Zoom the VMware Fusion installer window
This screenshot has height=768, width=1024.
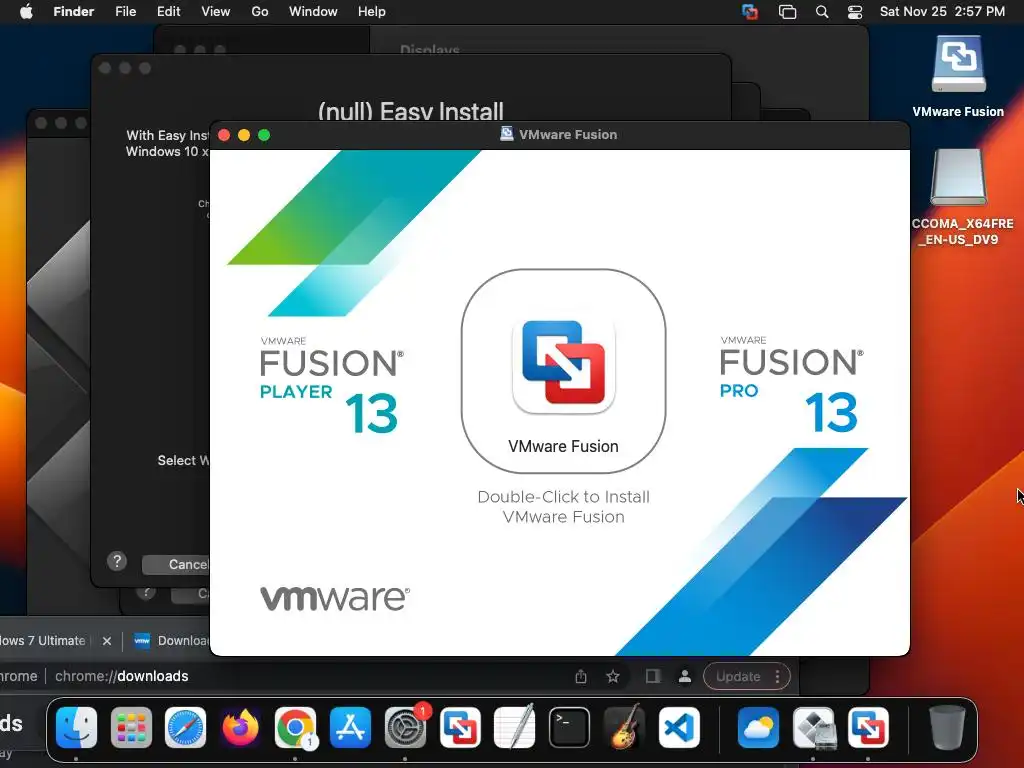click(264, 135)
